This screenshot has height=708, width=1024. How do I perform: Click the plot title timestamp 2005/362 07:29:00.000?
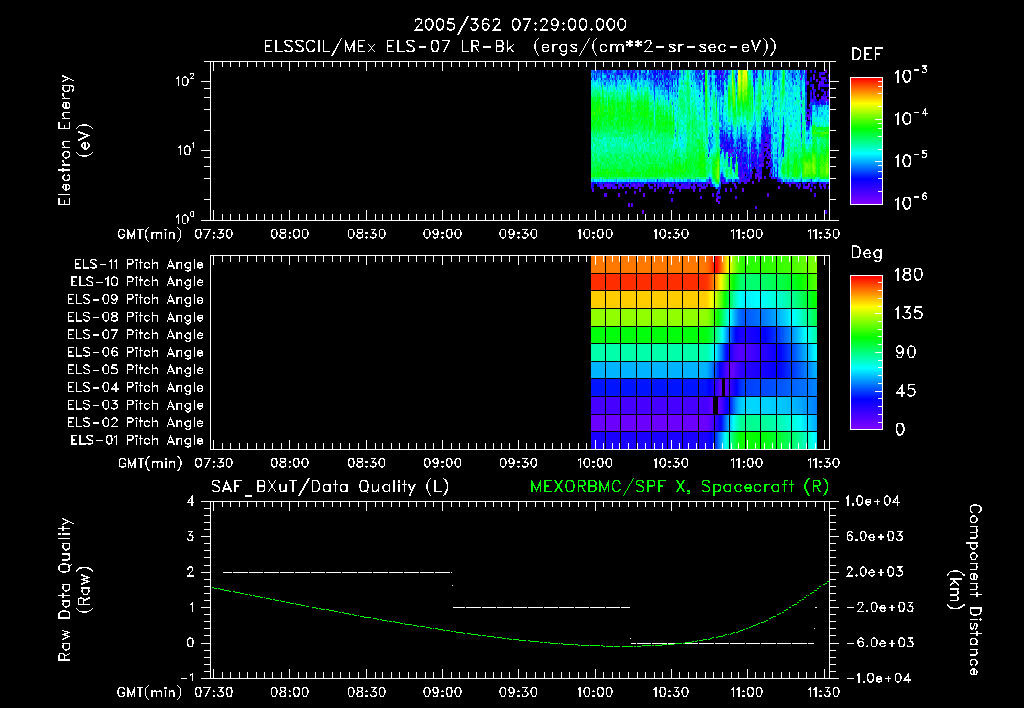[520, 25]
